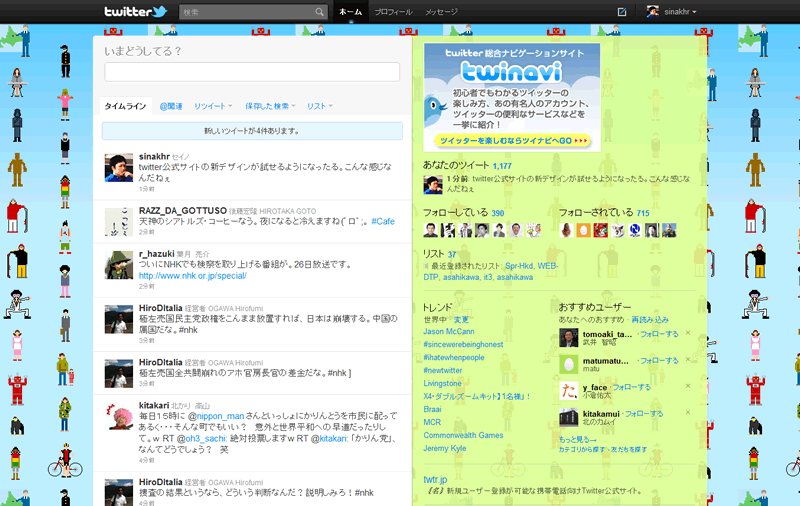
Task: Open the Spr-Hkd list link
Action: 519,266
